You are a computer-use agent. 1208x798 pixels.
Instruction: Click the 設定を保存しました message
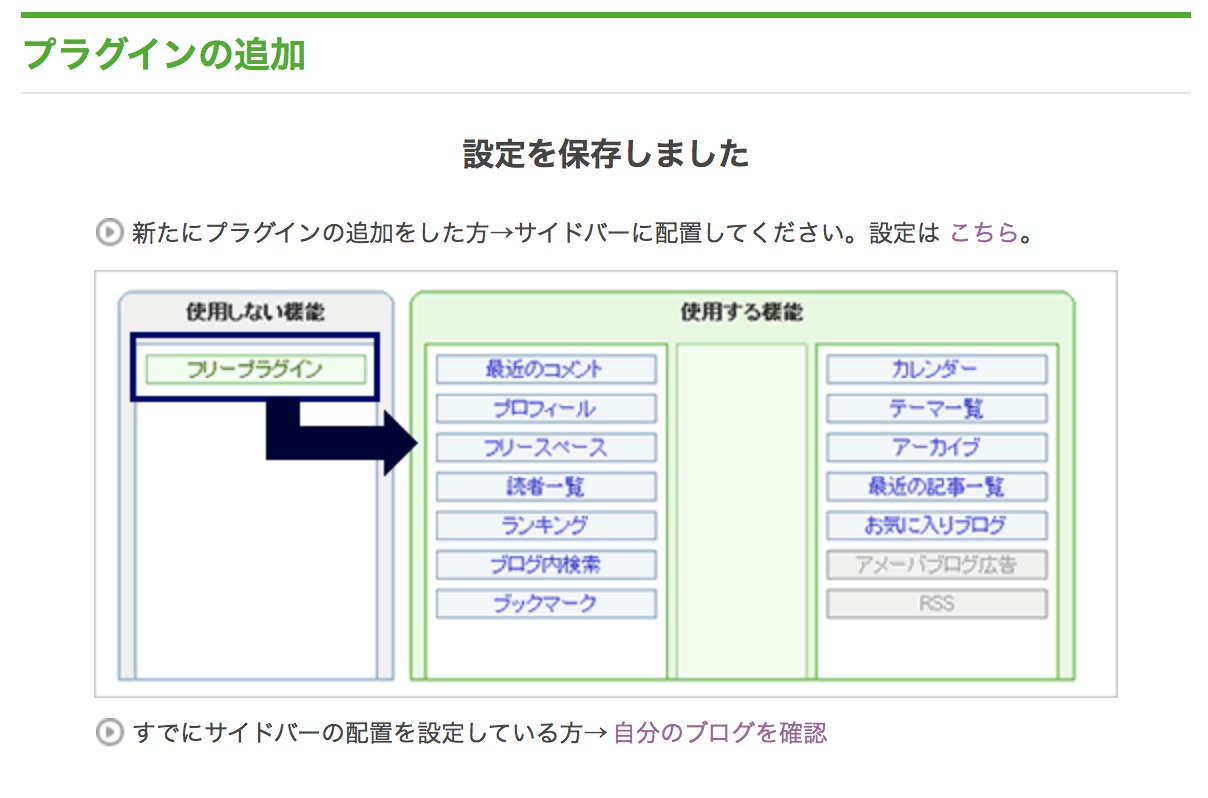coord(605,154)
